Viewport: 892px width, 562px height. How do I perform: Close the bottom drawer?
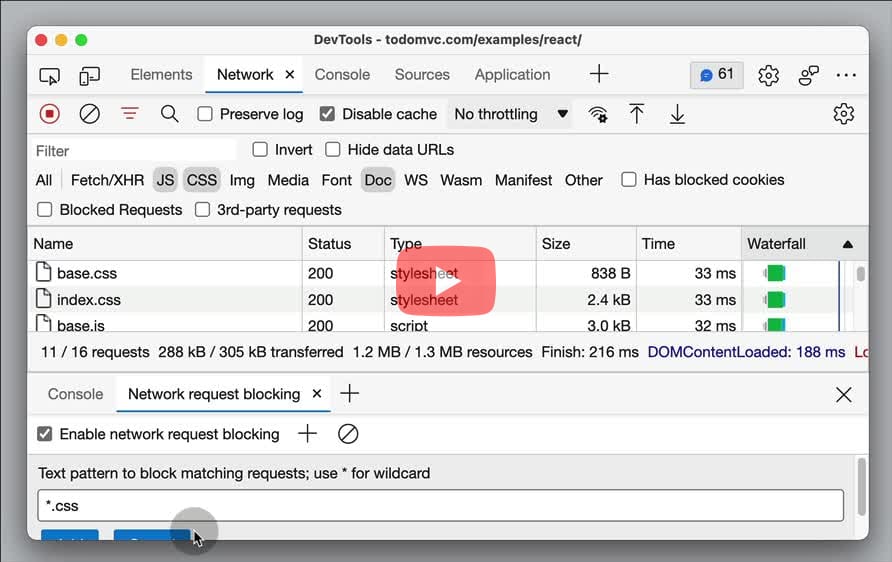click(844, 394)
